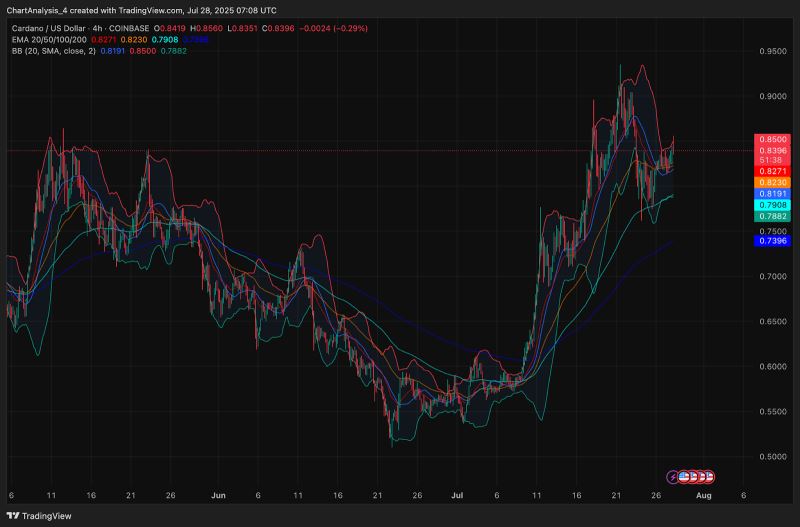Click the purple lightning event icon
This screenshot has height=527, width=800.
pos(671,476)
